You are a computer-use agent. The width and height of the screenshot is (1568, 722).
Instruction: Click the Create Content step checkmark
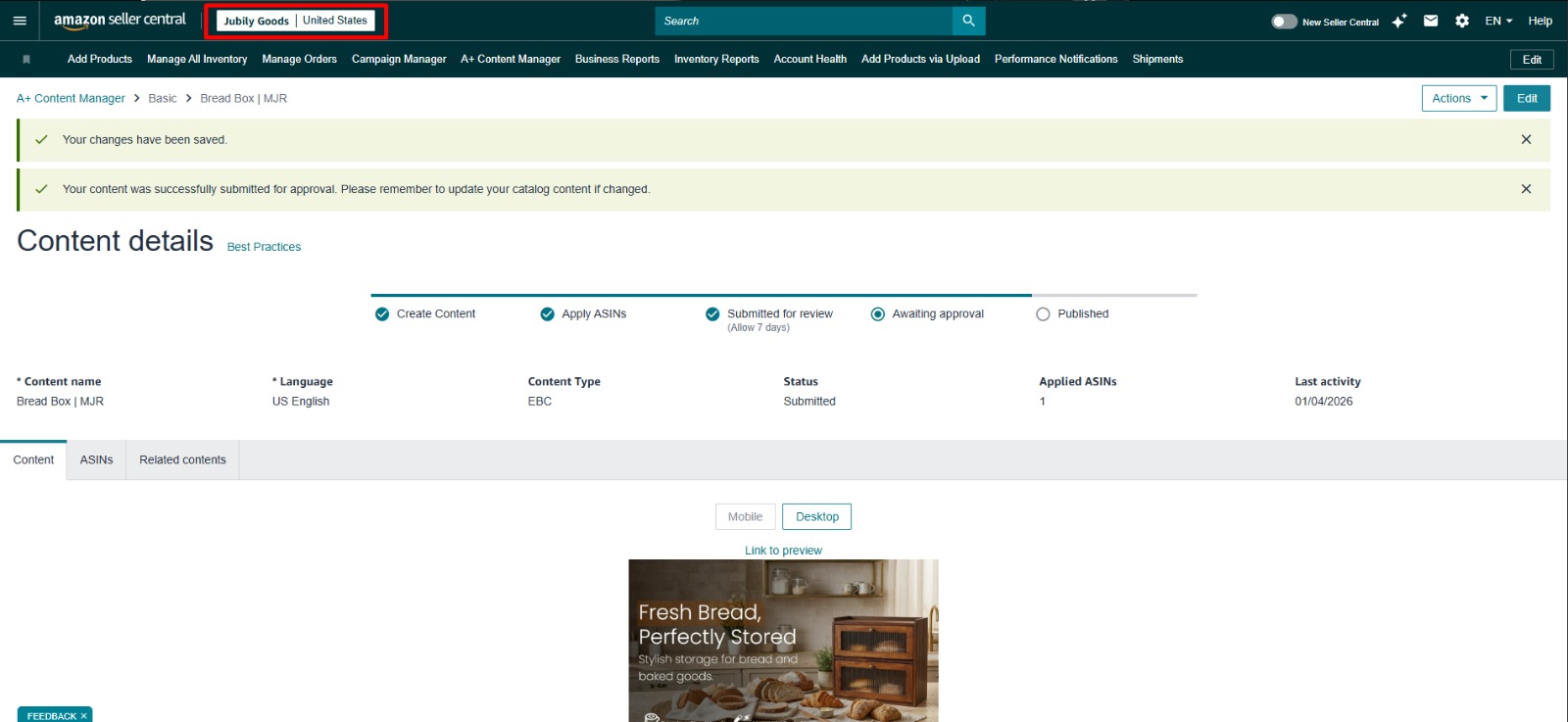(x=382, y=314)
